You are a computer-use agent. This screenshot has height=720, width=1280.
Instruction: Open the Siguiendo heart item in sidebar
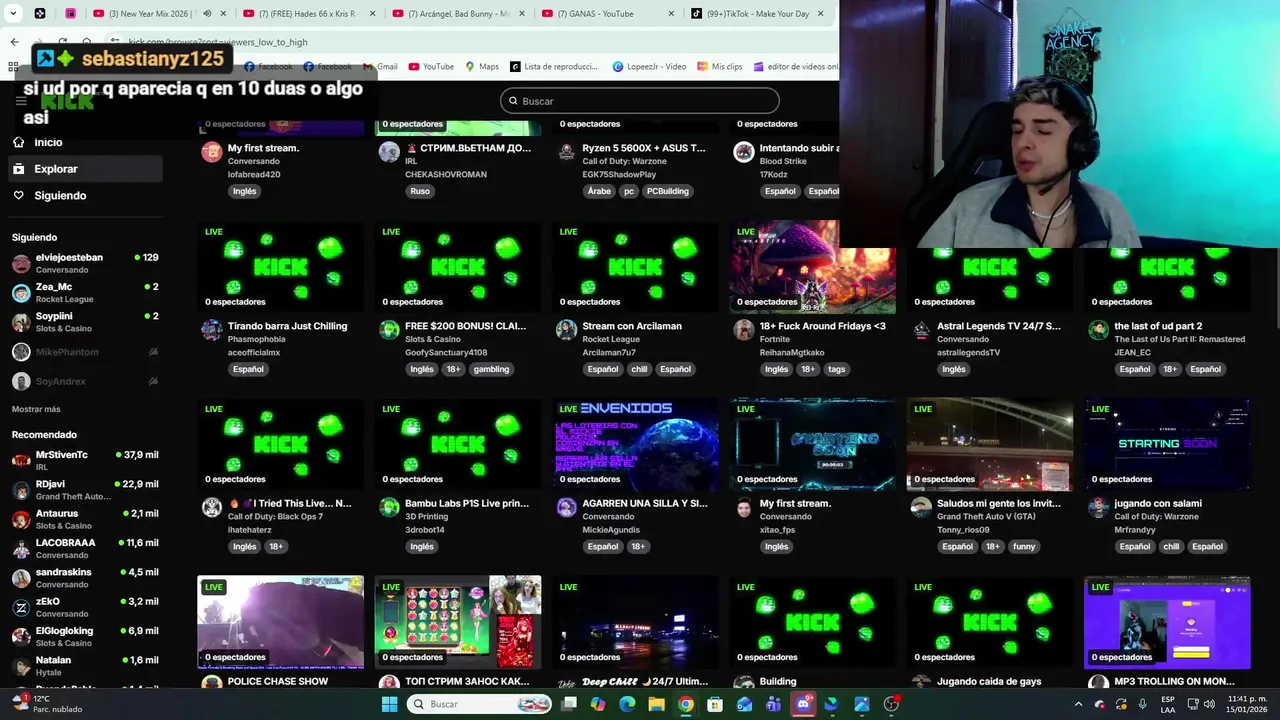(18, 195)
